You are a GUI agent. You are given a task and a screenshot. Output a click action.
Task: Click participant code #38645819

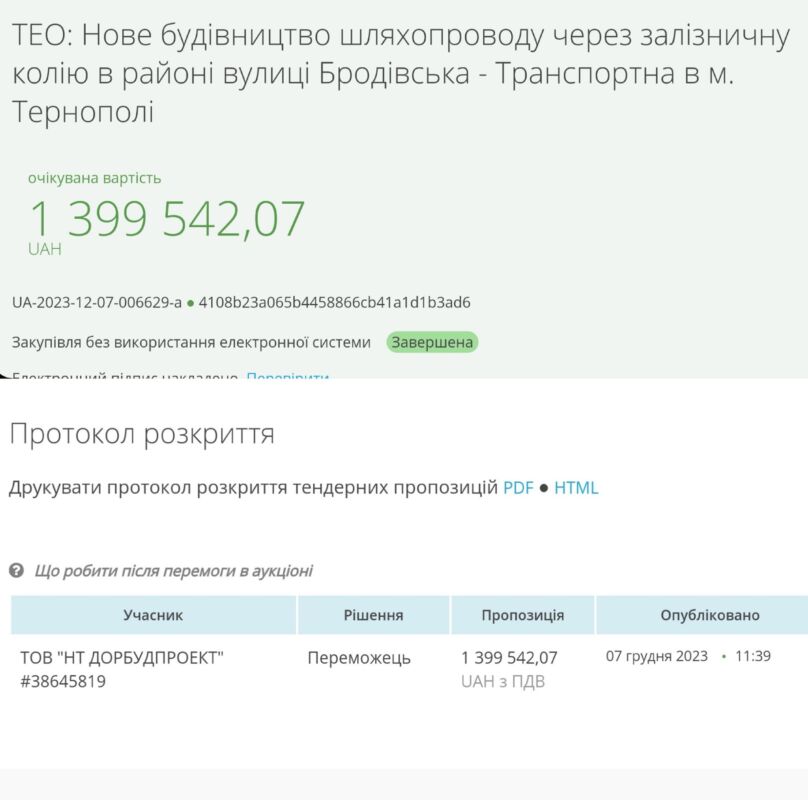(x=63, y=681)
